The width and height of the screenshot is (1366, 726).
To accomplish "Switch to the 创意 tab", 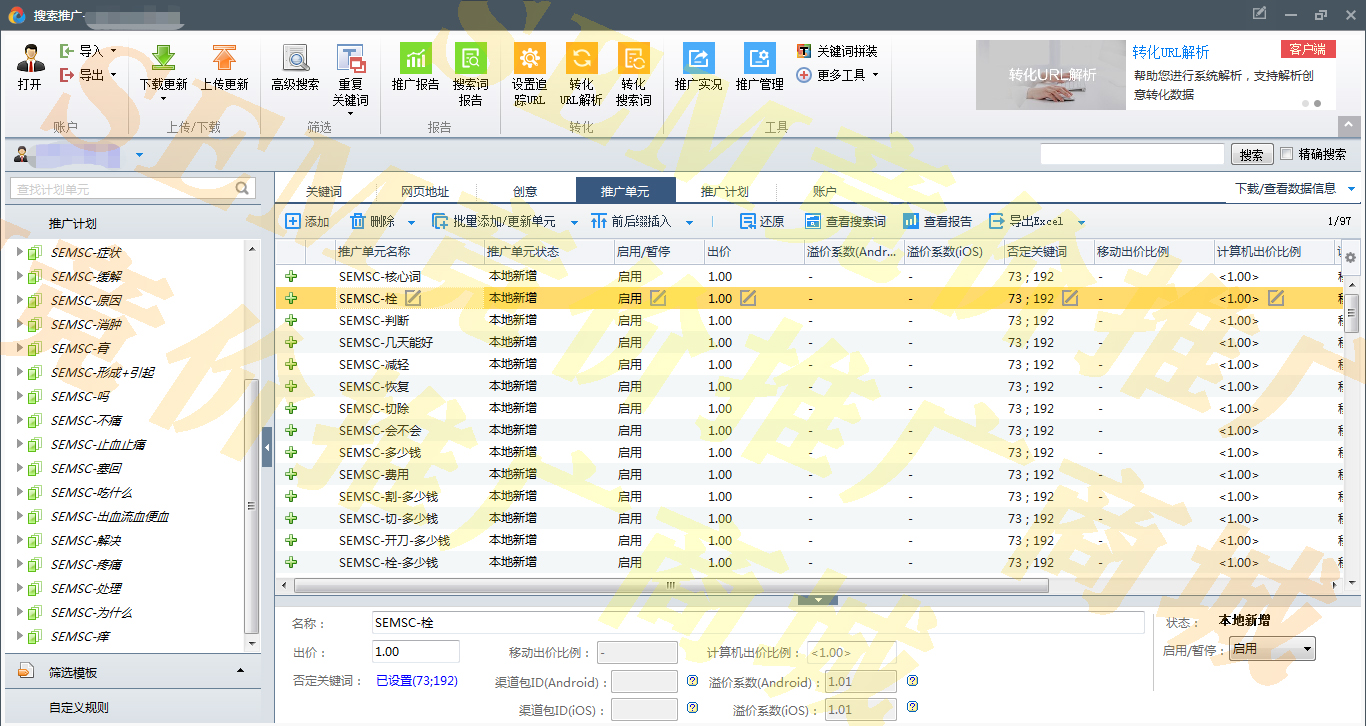I will coord(525,191).
